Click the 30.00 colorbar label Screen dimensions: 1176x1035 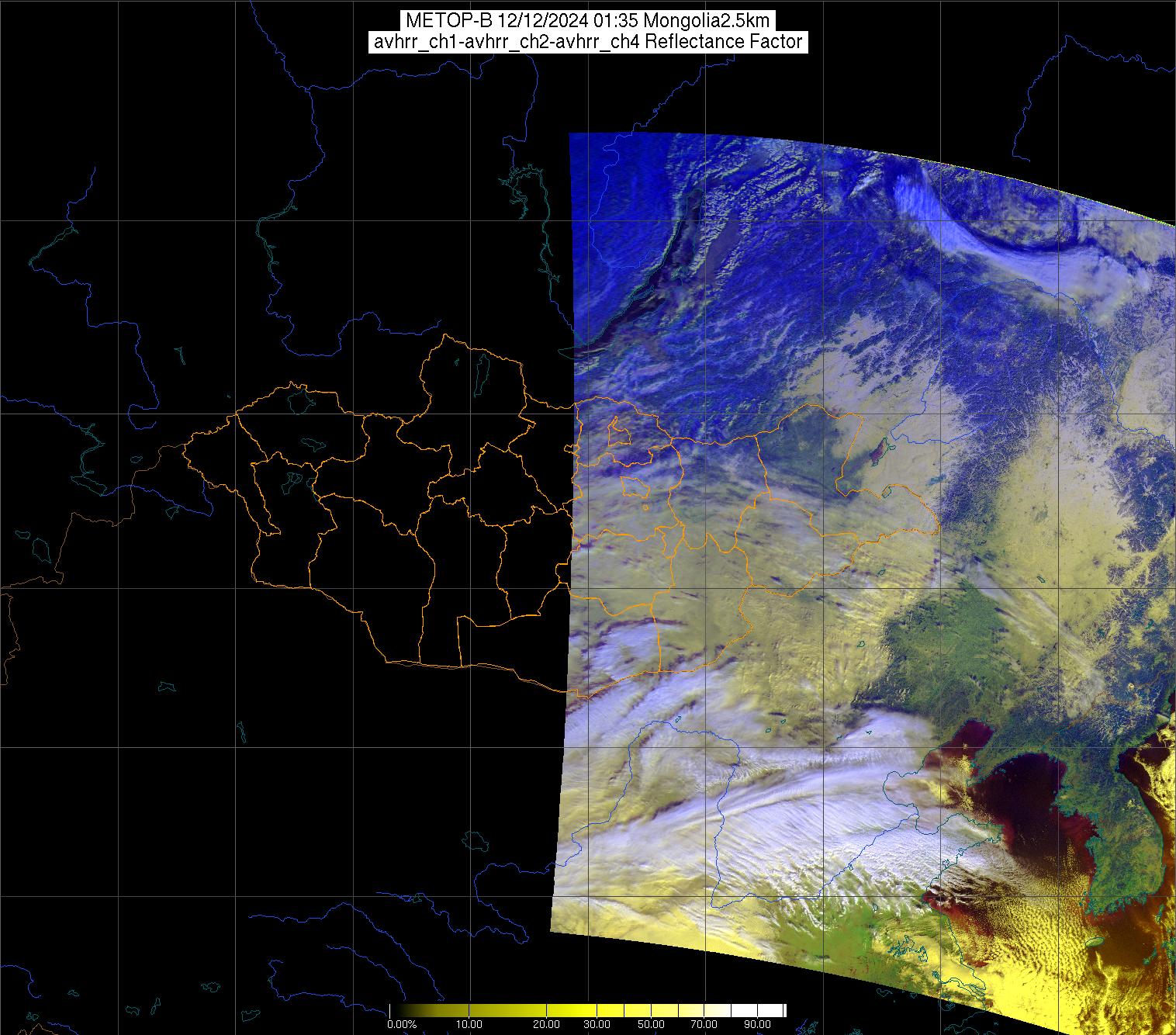coord(597,1024)
